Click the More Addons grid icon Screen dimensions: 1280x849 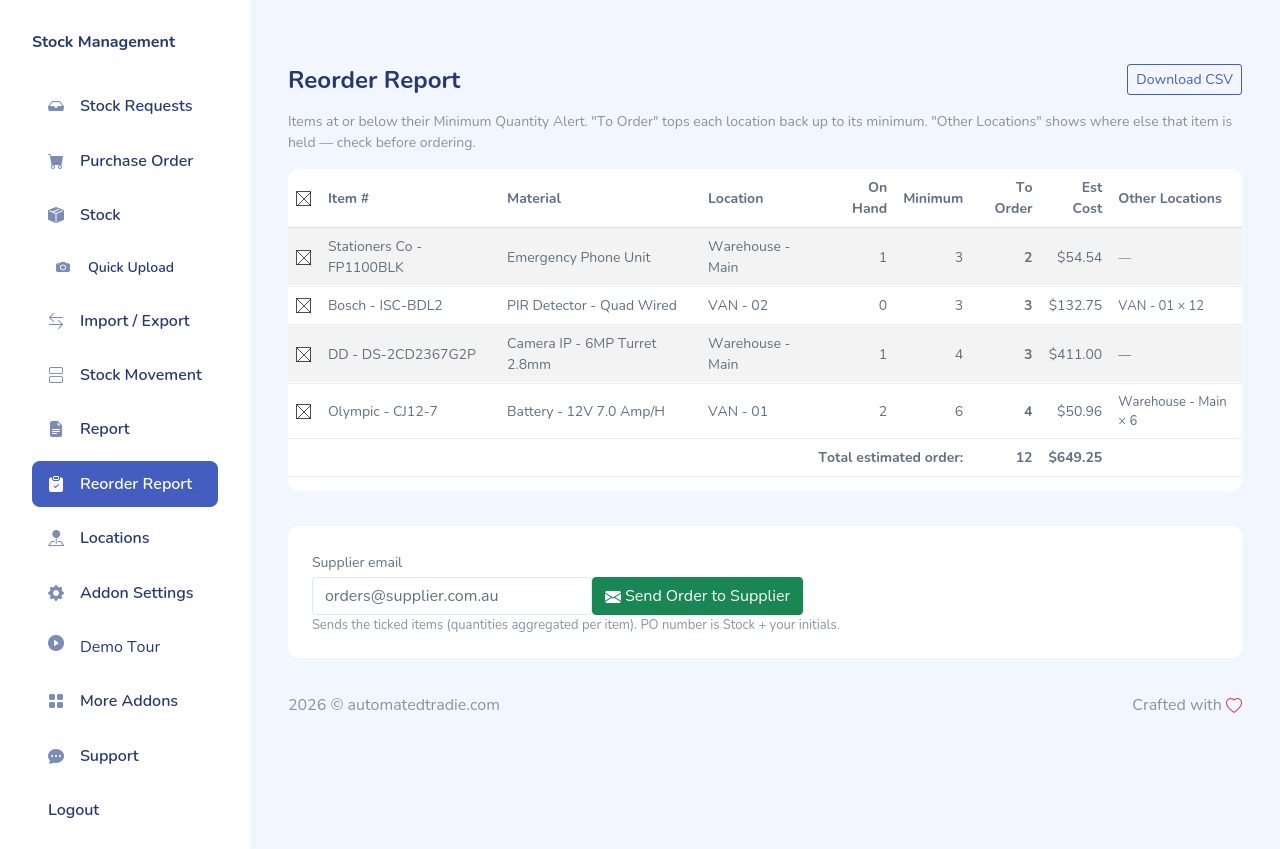click(x=56, y=701)
